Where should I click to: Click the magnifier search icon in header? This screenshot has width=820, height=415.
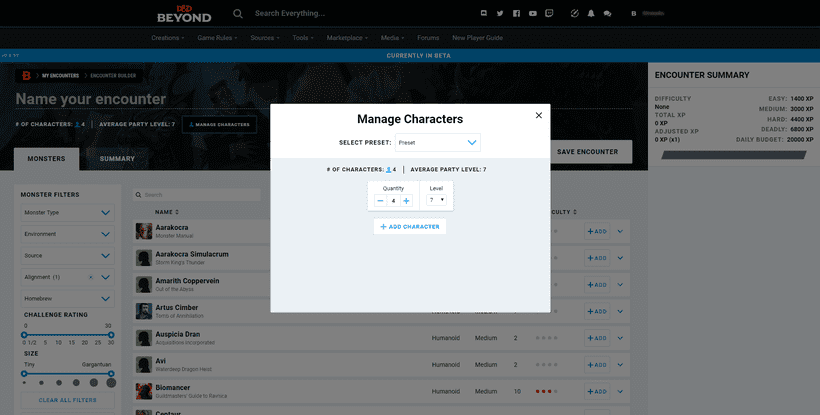point(238,14)
